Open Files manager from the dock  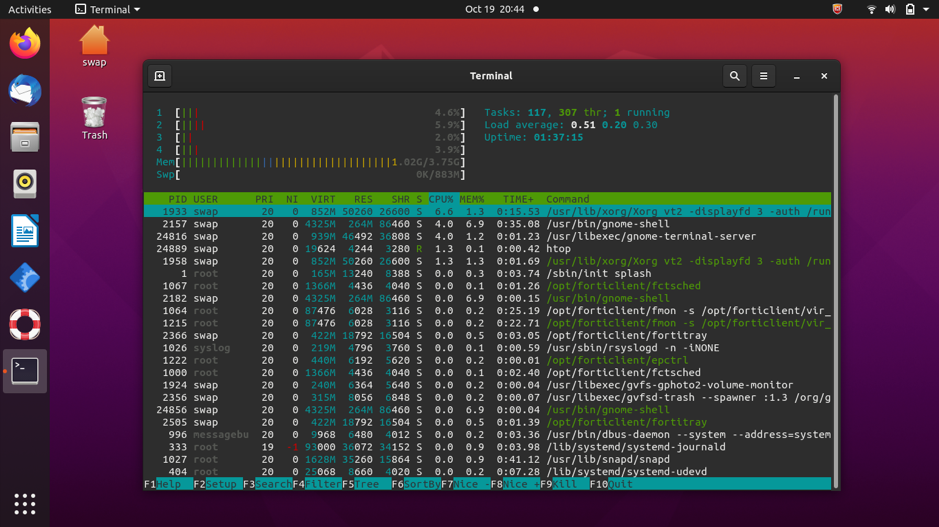coord(25,137)
